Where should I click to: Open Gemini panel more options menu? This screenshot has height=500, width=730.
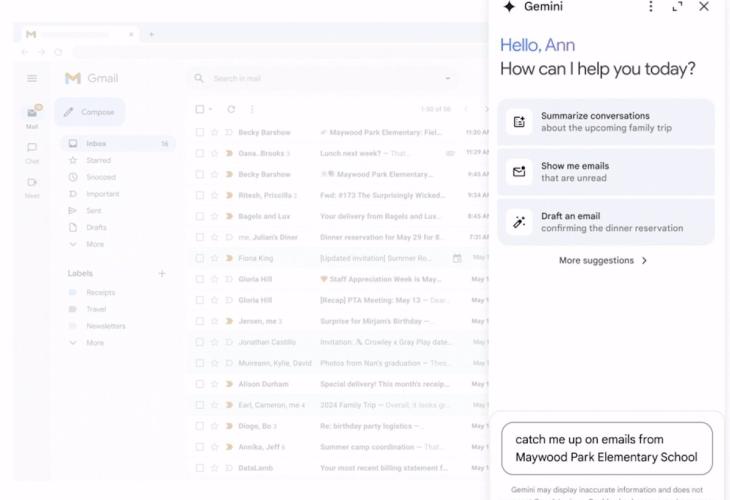pyautogui.click(x=651, y=7)
